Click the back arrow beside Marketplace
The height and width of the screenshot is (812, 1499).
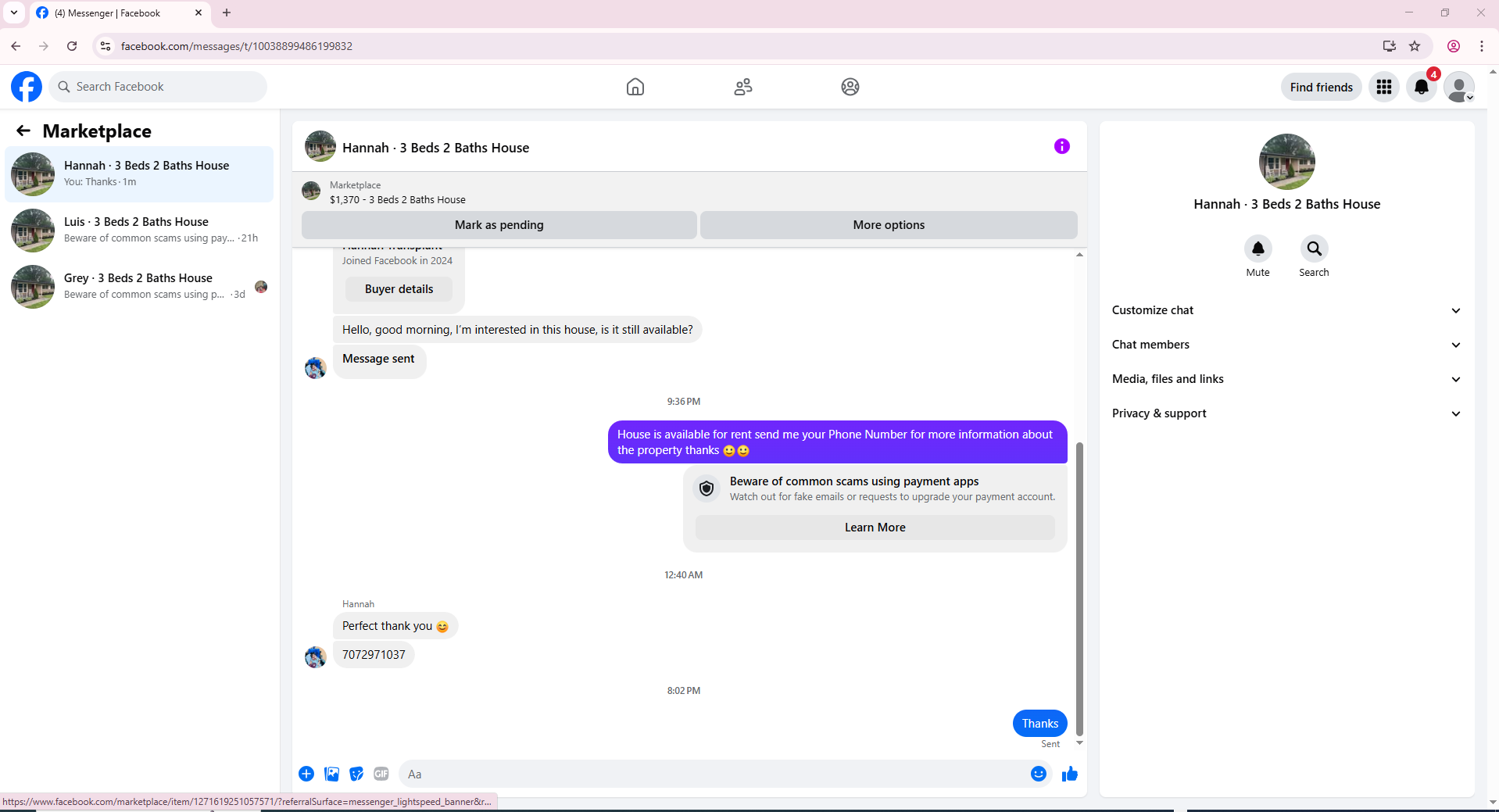tap(23, 131)
